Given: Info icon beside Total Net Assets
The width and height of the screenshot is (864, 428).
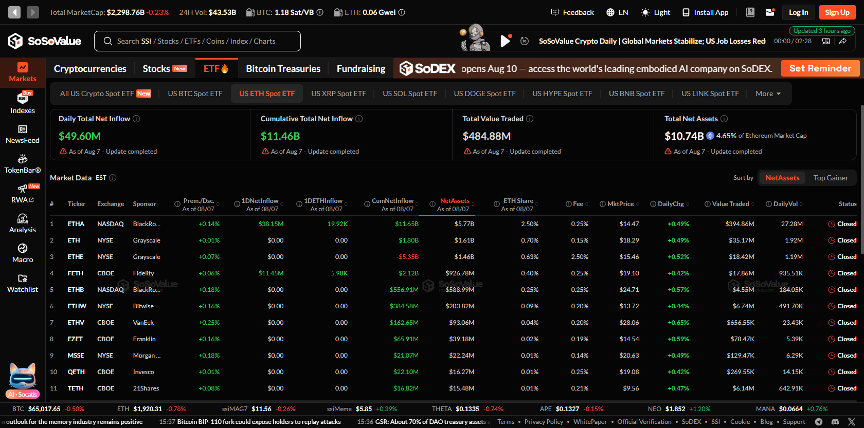Looking at the screenshot, I should (725, 118).
